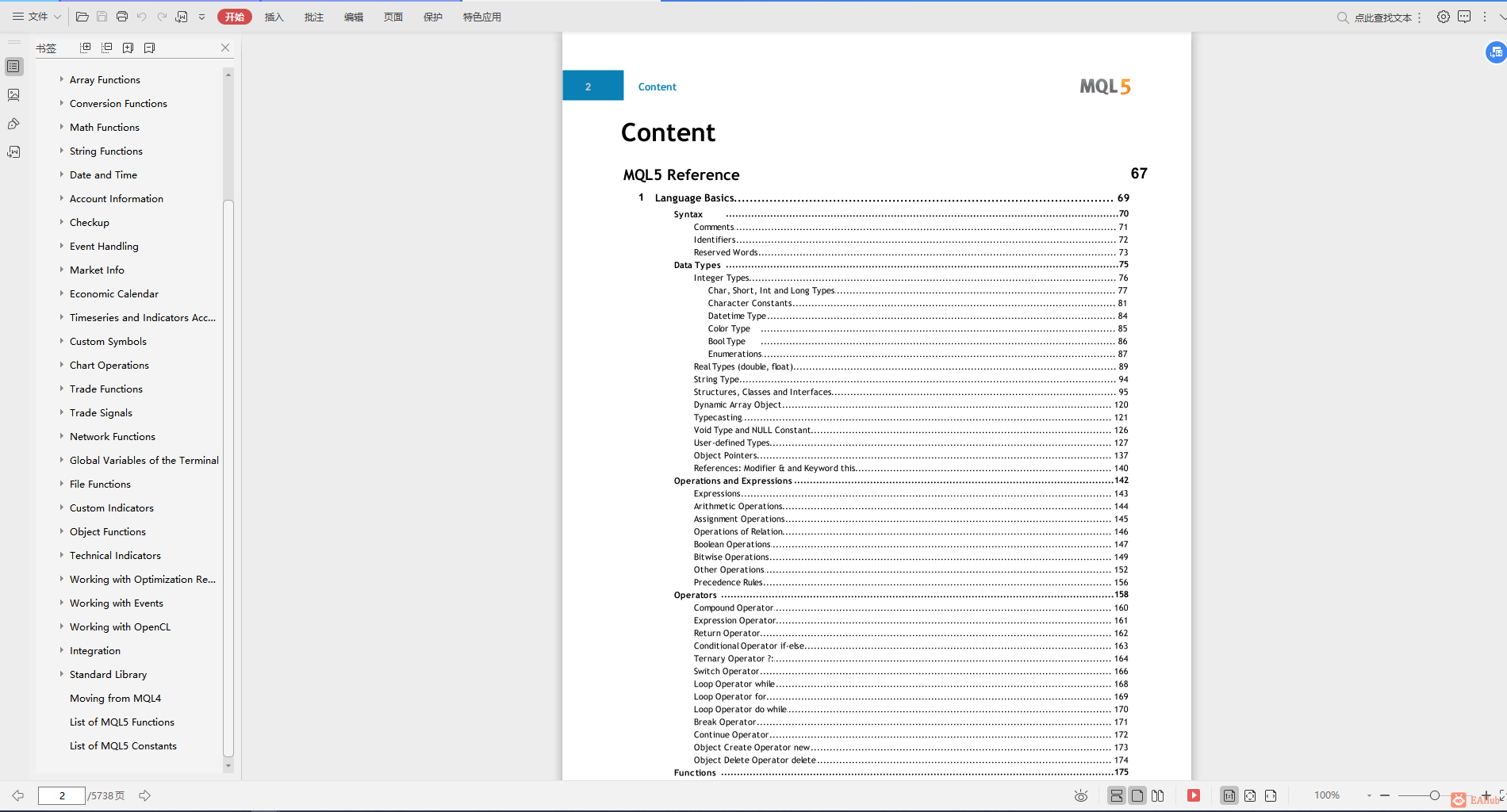The image size is (1507, 812).
Task: Close the bookmark panel
Action: click(225, 48)
